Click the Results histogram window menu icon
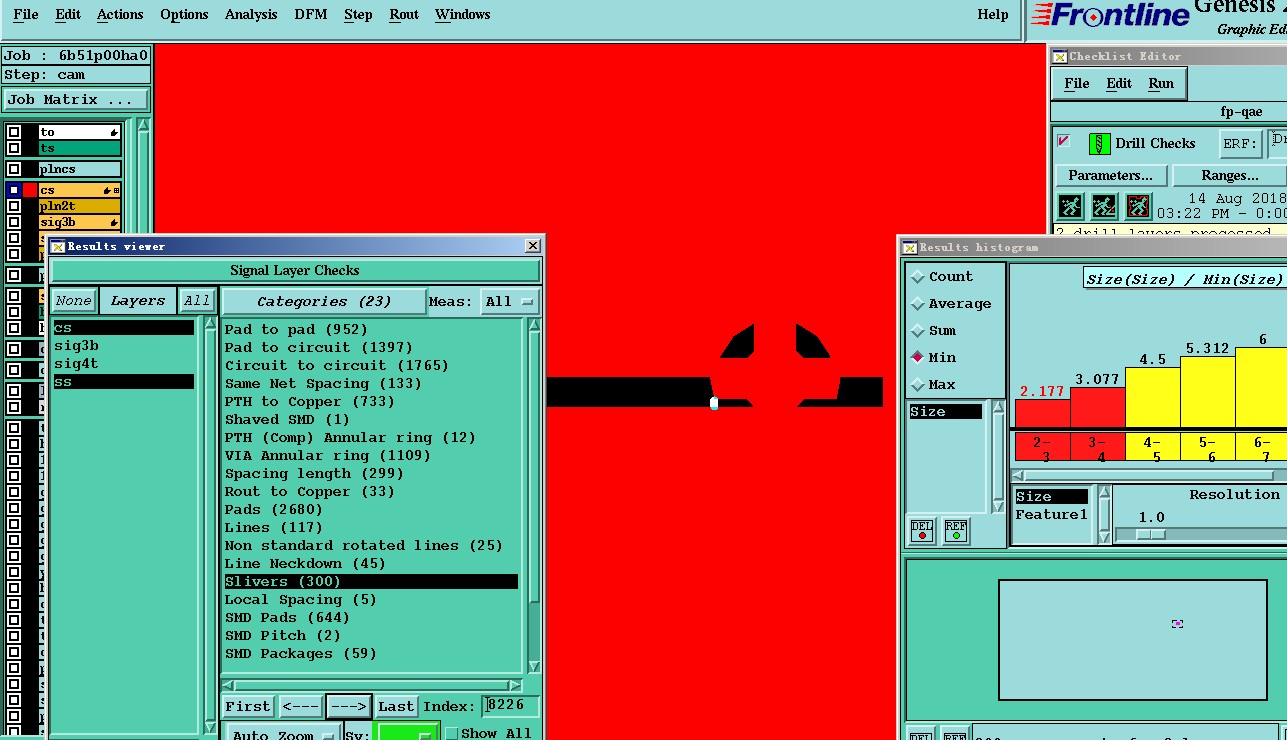Viewport: 1287px width, 740px height. point(909,247)
